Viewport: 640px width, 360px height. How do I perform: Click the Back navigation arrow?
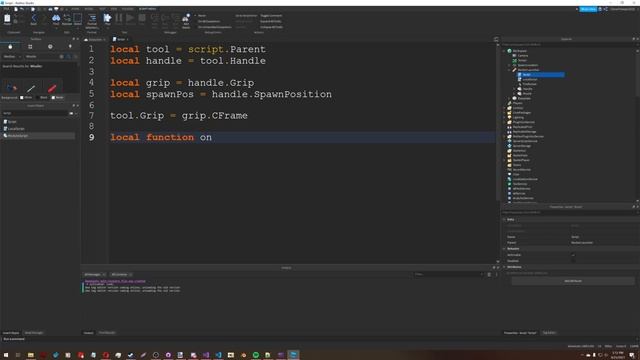click(x=34, y=18)
